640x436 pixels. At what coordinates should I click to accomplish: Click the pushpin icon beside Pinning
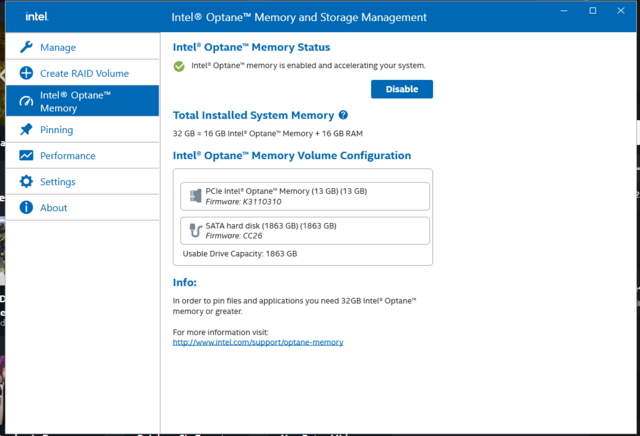pyautogui.click(x=26, y=129)
